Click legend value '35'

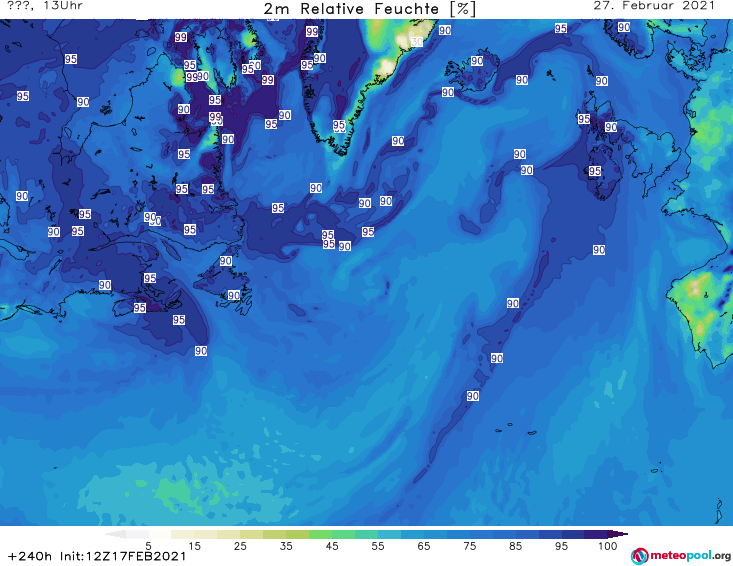click(286, 546)
